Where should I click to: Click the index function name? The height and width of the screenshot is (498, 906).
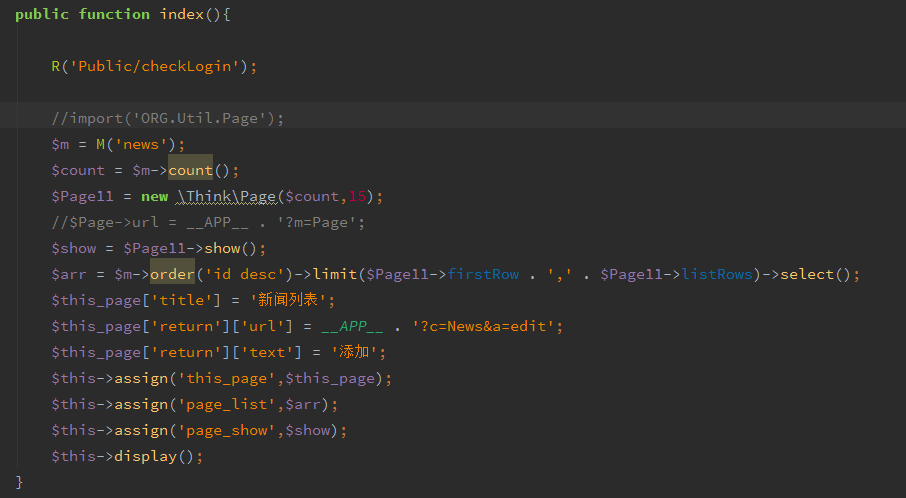(183, 14)
